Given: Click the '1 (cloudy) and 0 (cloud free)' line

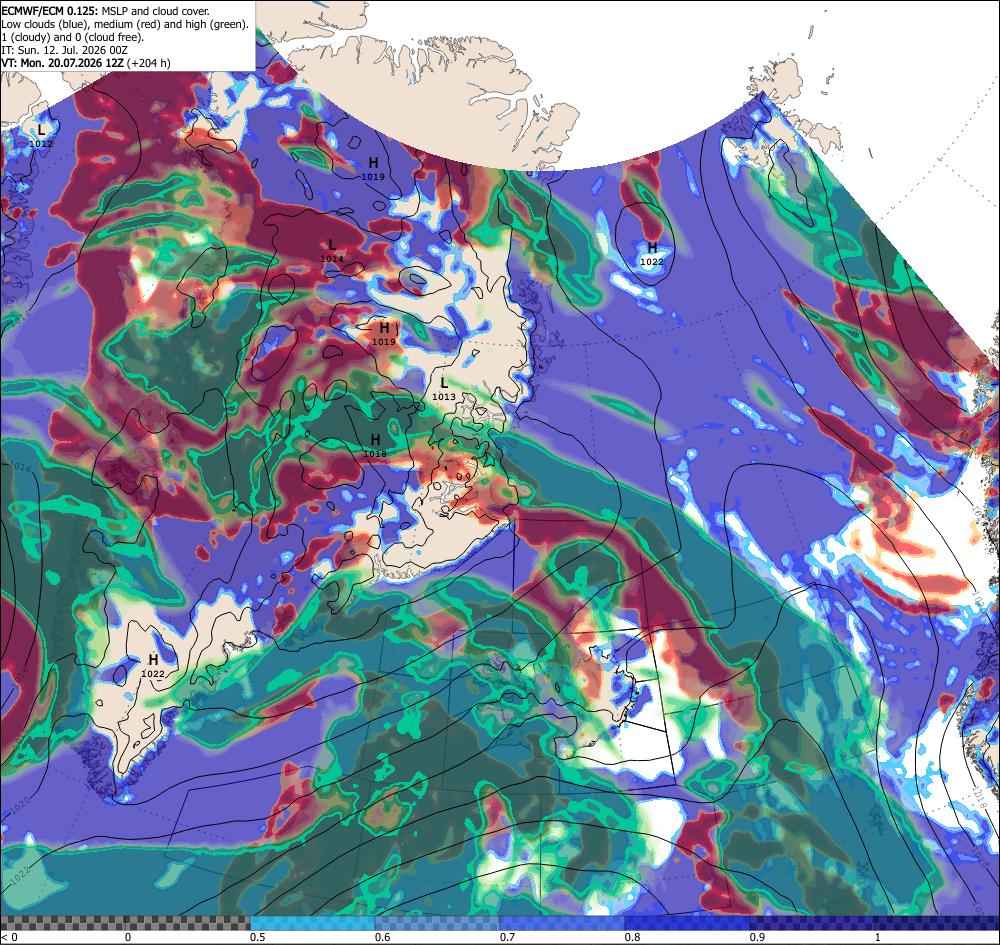Looking at the screenshot, I should pyautogui.click(x=73, y=37).
